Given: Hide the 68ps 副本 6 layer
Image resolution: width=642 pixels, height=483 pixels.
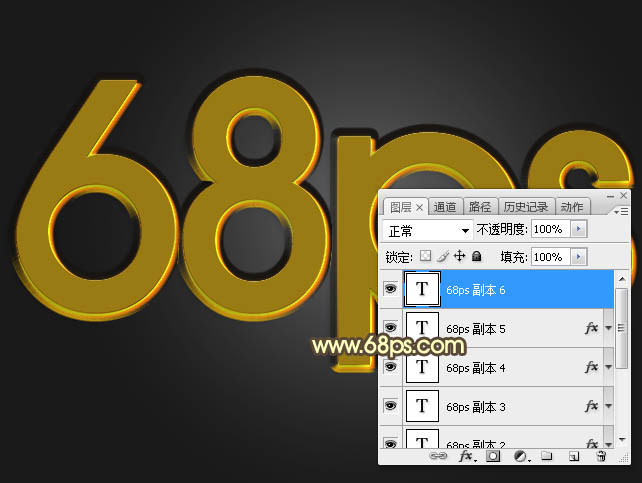Looking at the screenshot, I should (x=391, y=289).
